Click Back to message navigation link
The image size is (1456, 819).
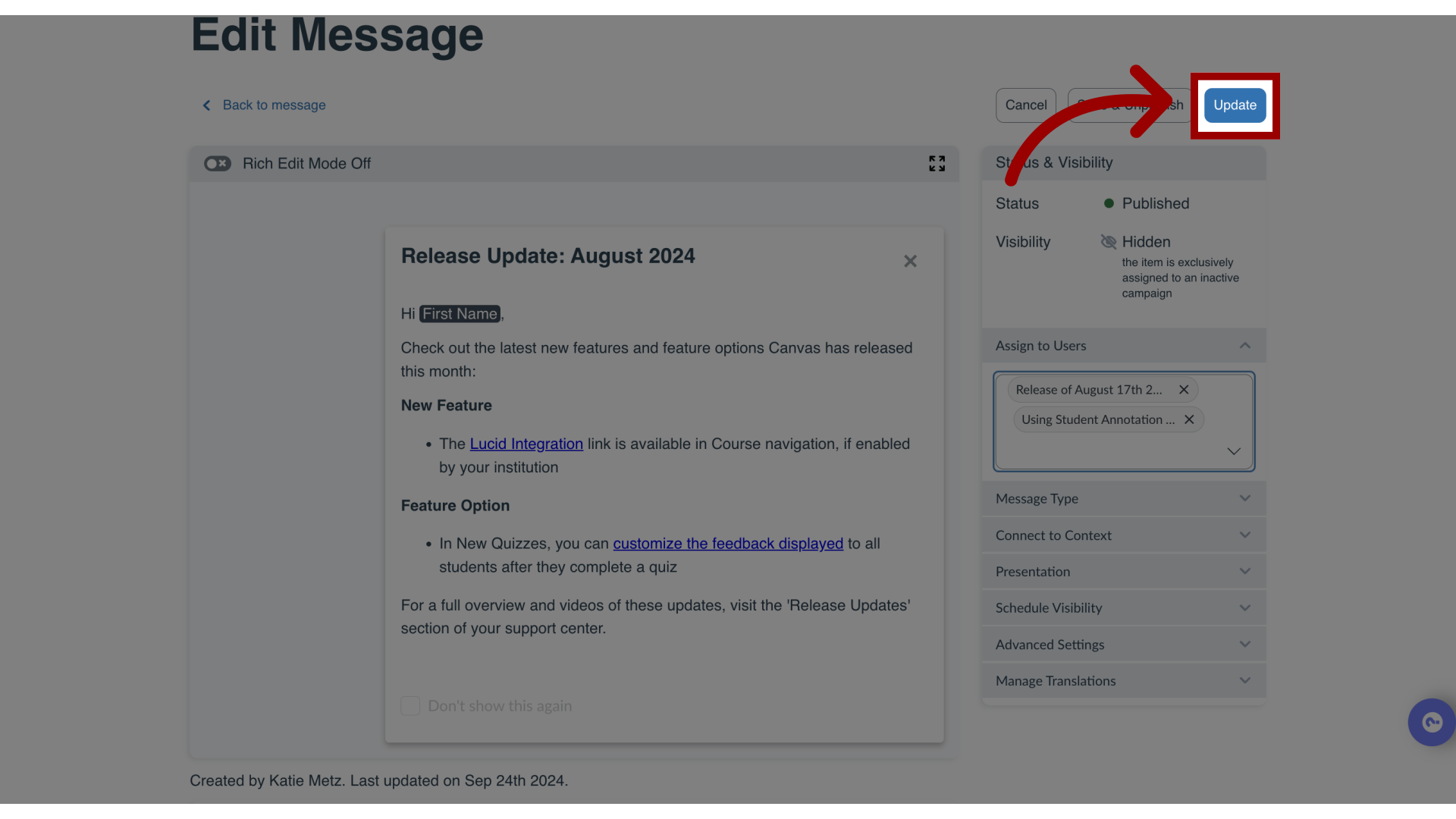(x=263, y=105)
